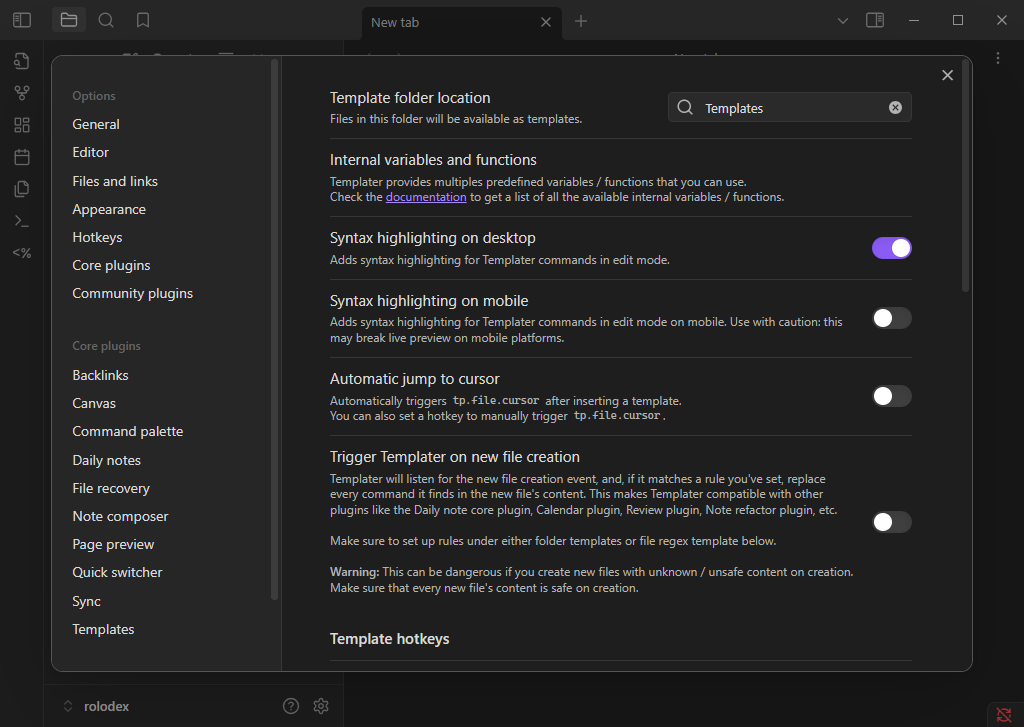Open Files and links settings
Viewport: 1024px width, 727px height.
(115, 181)
